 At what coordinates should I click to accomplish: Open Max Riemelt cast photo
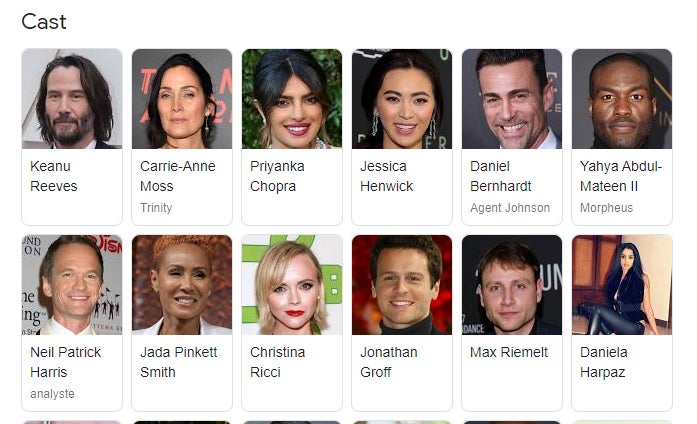512,285
